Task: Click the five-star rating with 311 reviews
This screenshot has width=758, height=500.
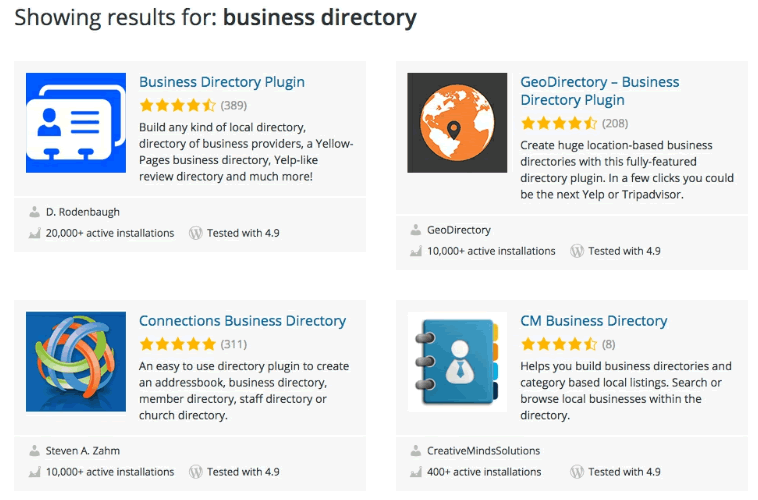Action: click(x=177, y=344)
